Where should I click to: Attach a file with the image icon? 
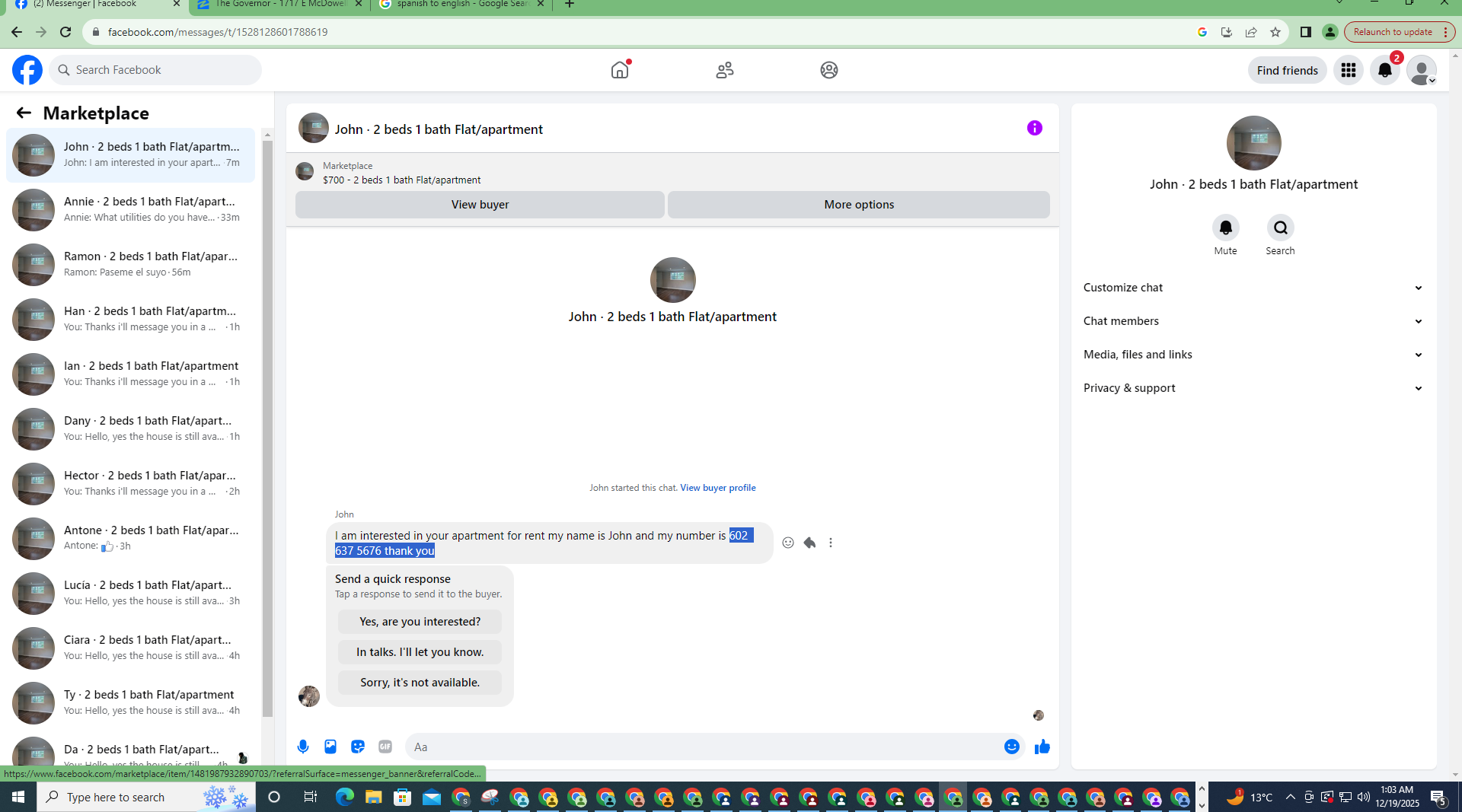pyautogui.click(x=330, y=747)
